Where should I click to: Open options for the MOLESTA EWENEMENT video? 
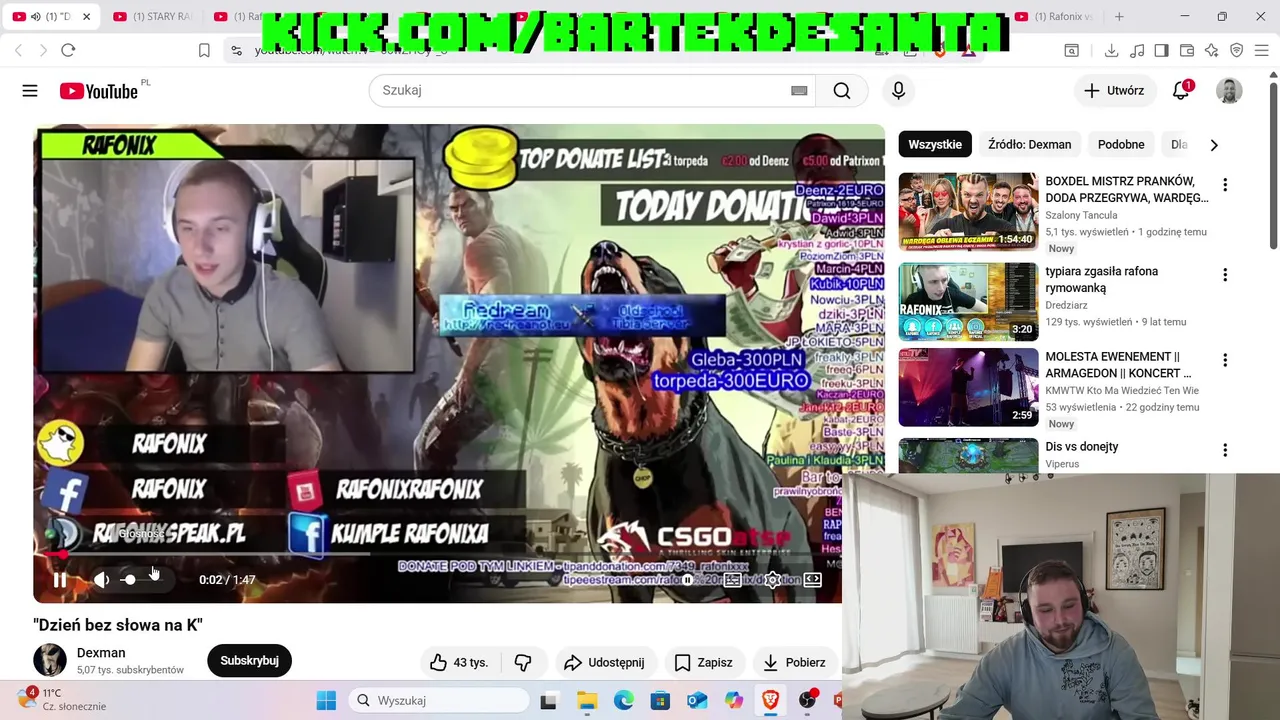1225,360
